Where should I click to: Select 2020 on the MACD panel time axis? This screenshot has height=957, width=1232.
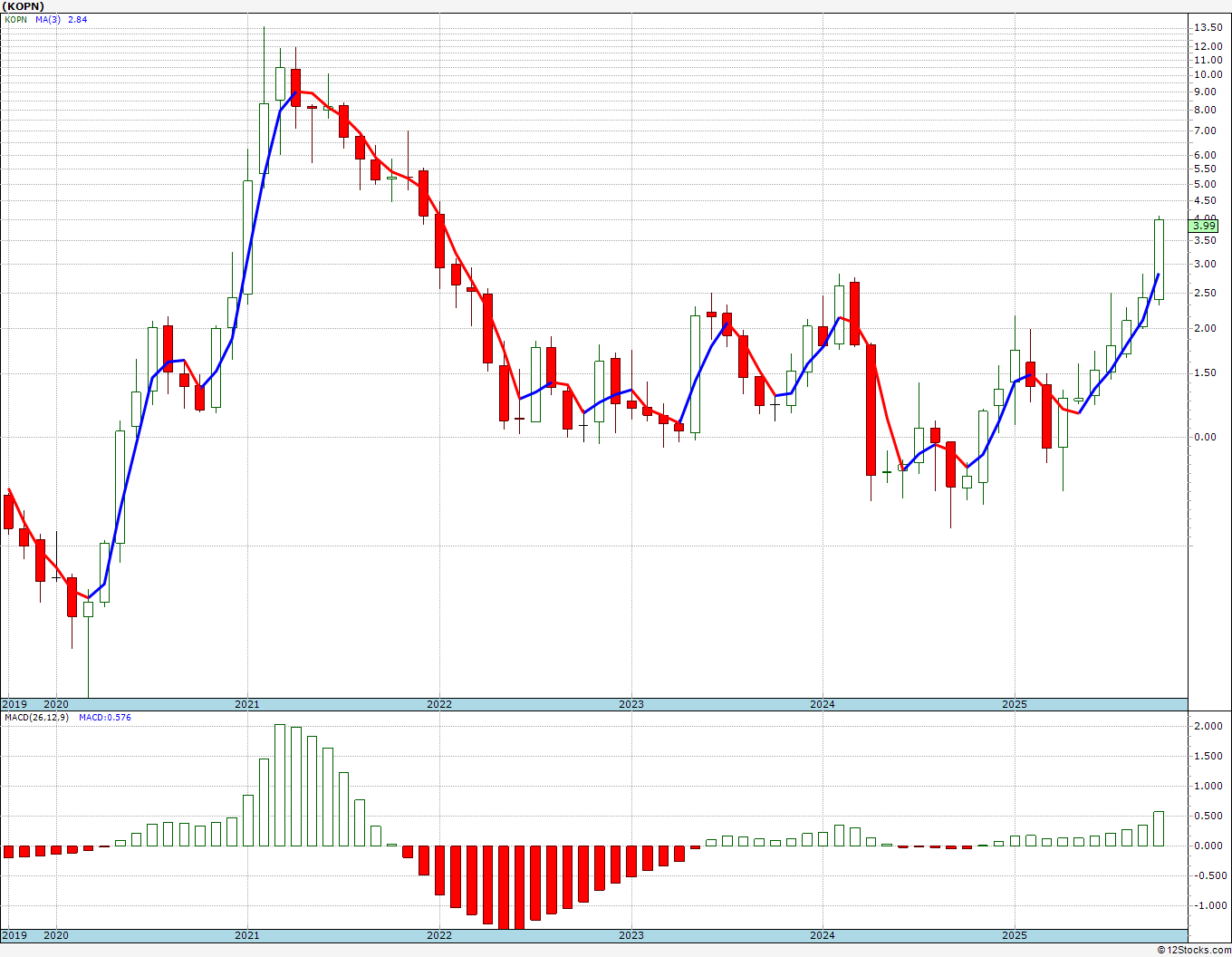(56, 935)
